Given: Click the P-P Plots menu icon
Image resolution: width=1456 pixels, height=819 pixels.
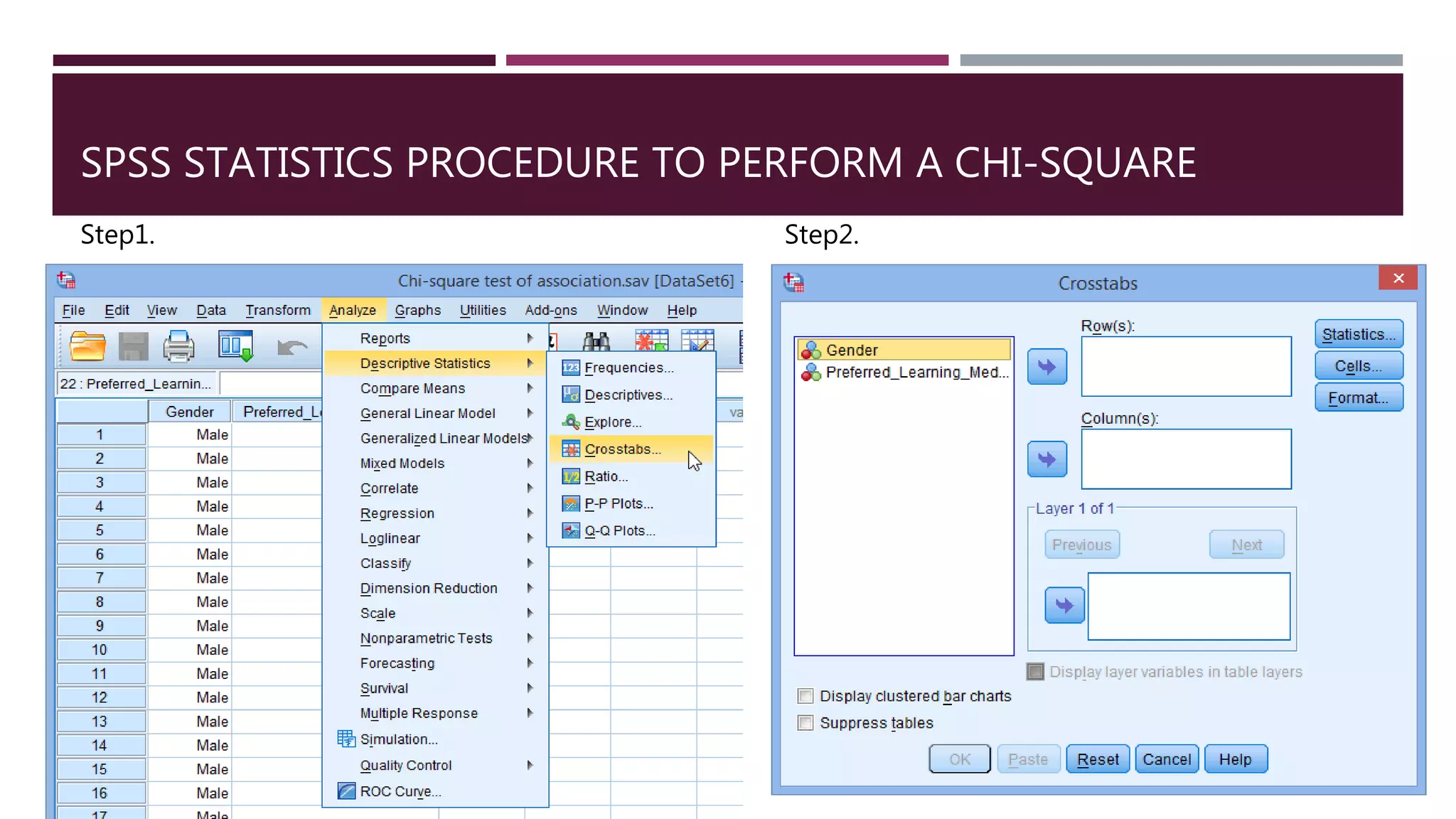Looking at the screenshot, I should tap(571, 503).
